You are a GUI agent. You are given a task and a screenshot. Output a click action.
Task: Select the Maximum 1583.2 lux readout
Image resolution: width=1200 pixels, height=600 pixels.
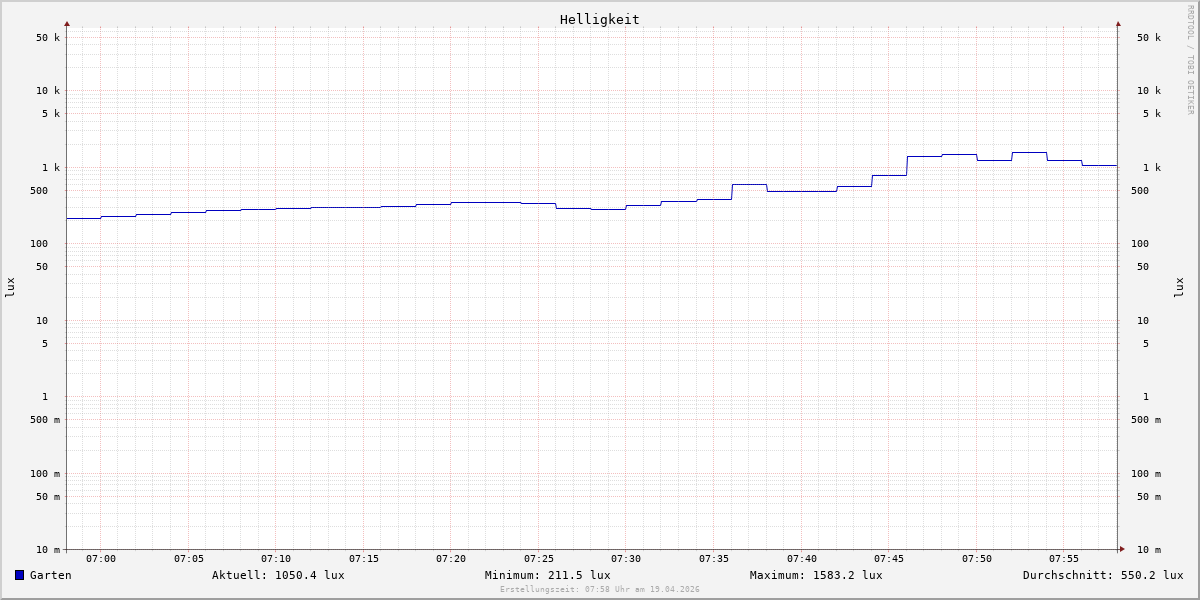(816, 575)
